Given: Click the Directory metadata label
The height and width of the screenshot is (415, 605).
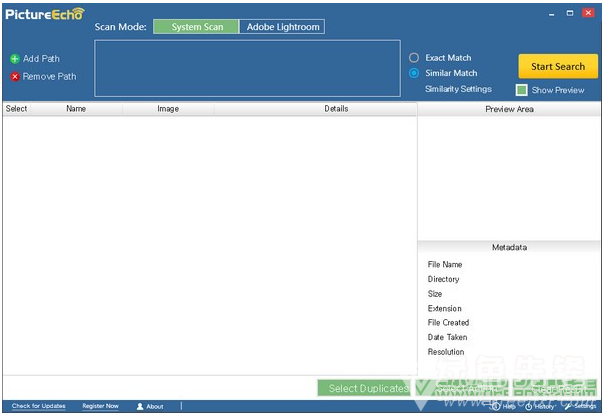Looking at the screenshot, I should 443,279.
